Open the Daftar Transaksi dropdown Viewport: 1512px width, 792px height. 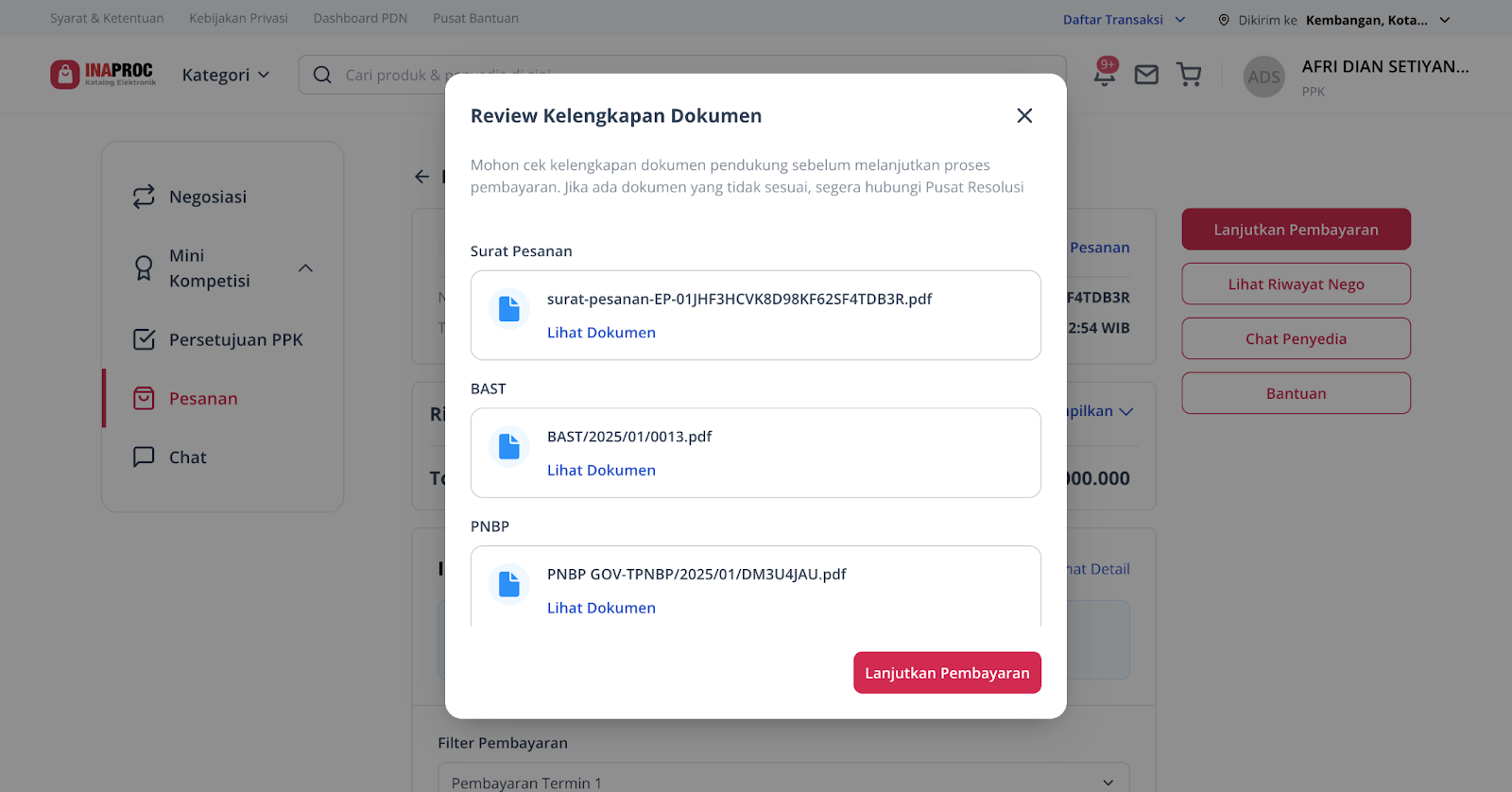click(x=1124, y=20)
